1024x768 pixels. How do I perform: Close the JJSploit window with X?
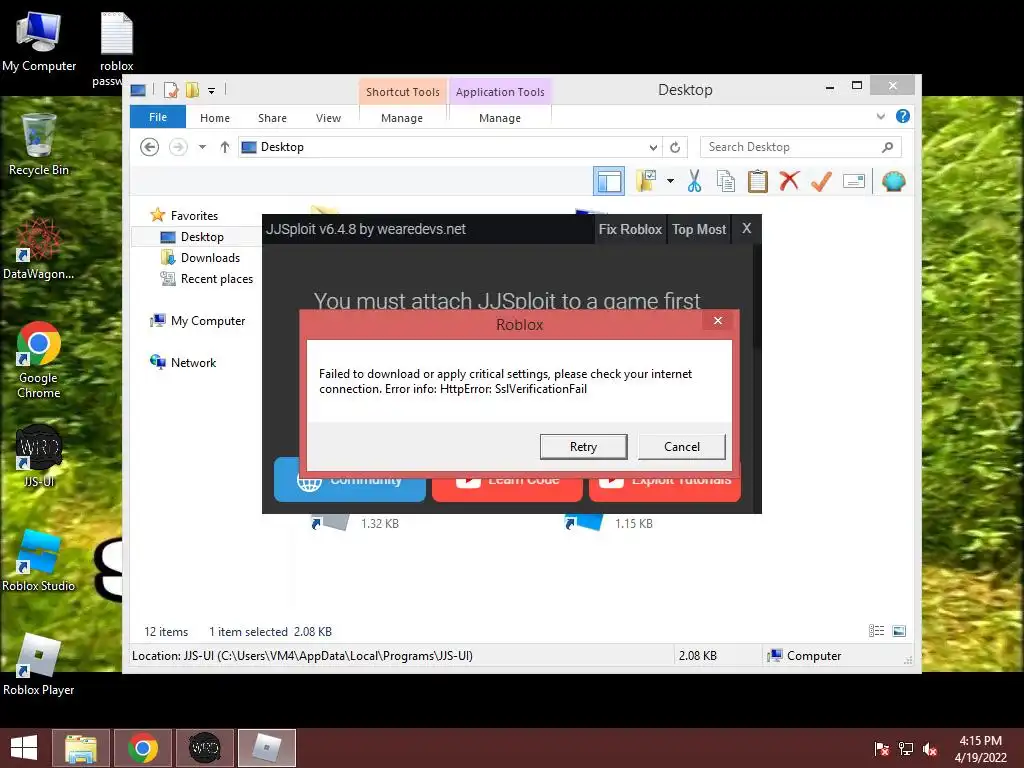746,229
